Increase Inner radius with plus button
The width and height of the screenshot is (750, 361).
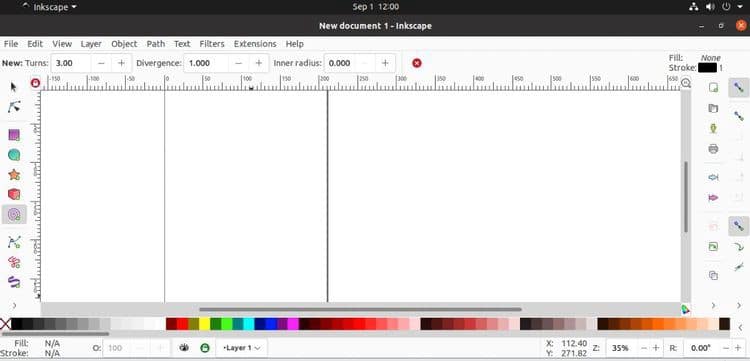[x=385, y=63]
